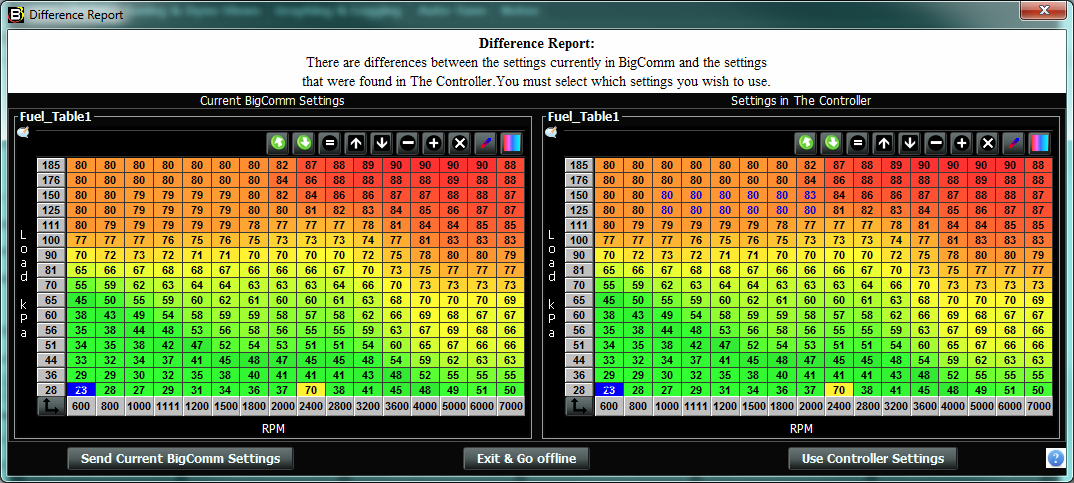Click the white down-arrow icon in Controller table toolbar

910,143
